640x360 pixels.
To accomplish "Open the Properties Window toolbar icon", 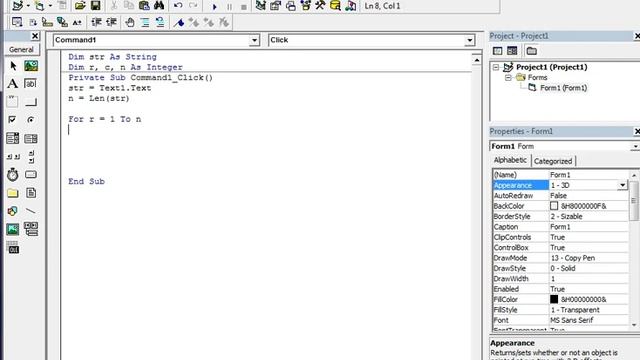I will point(276,6).
